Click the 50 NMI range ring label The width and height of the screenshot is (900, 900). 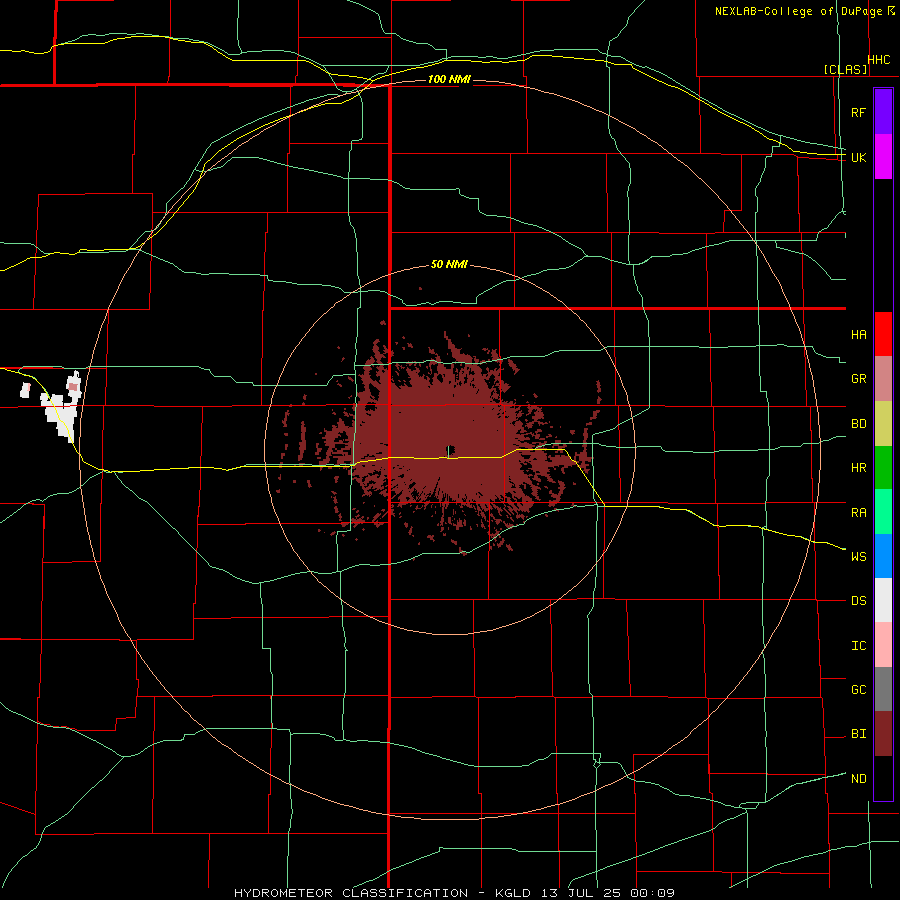(449, 264)
